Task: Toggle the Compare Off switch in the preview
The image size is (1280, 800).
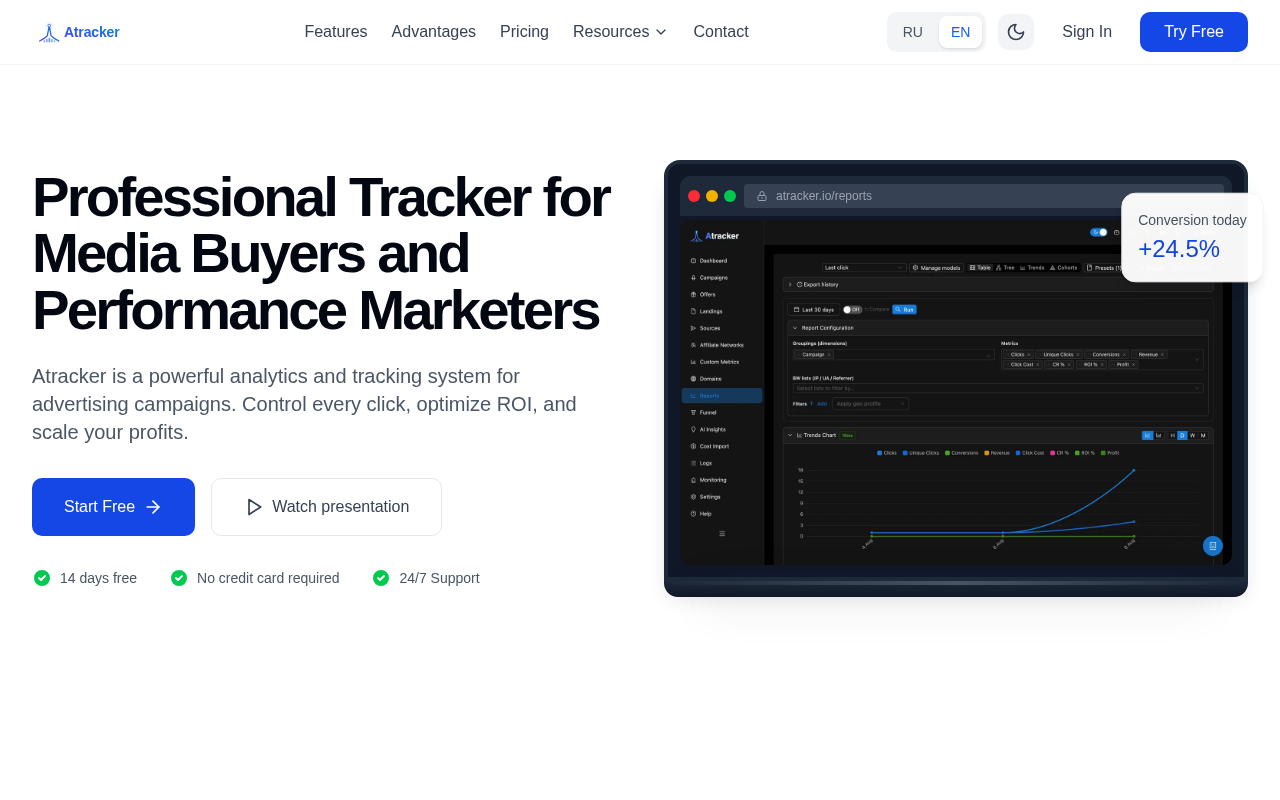Action: pyautogui.click(x=852, y=309)
